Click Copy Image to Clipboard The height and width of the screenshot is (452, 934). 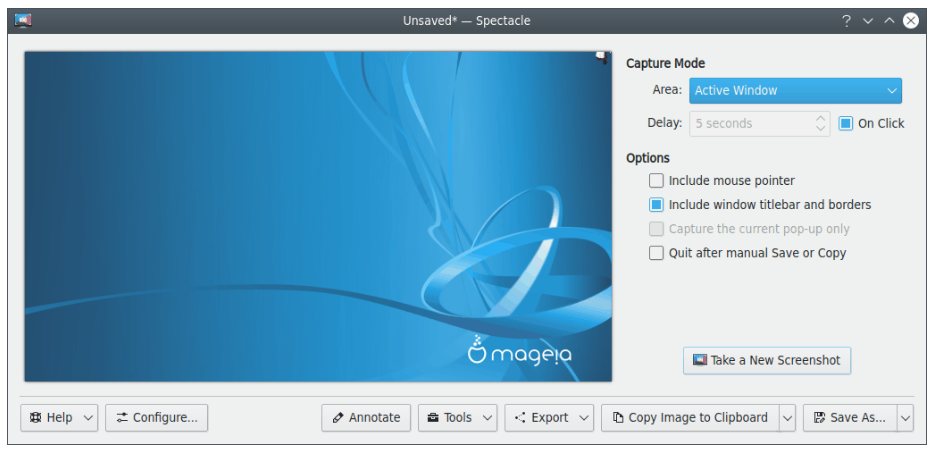coord(690,417)
